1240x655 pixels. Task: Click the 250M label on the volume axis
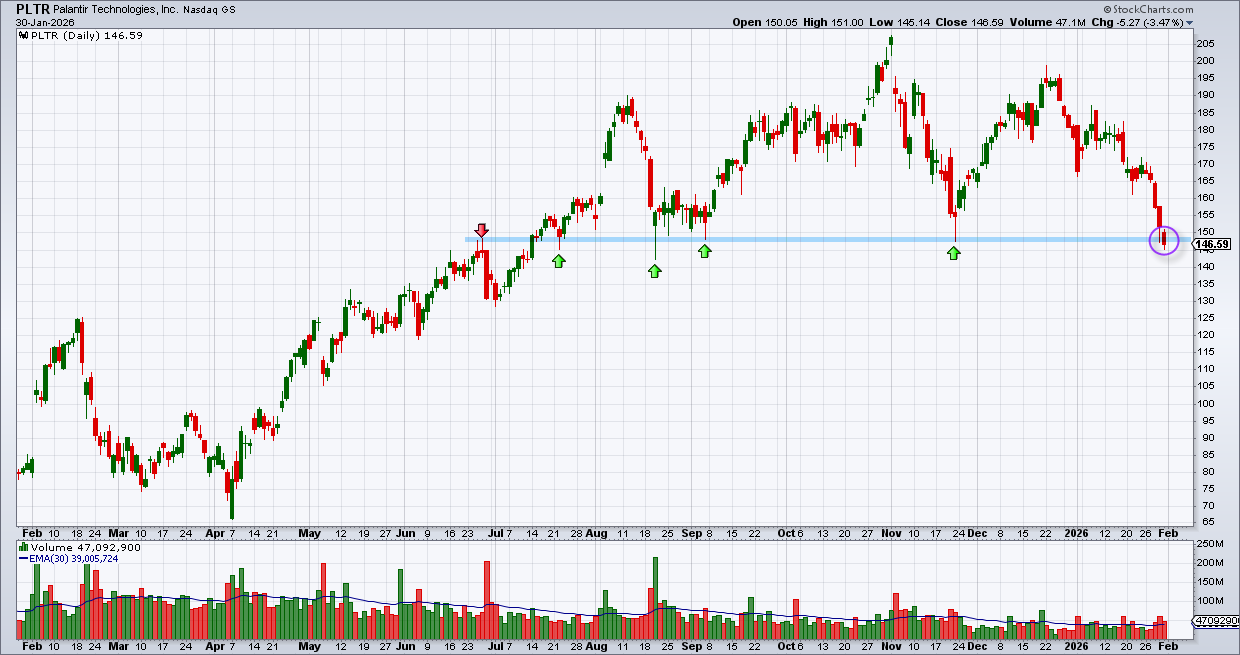pos(1211,544)
